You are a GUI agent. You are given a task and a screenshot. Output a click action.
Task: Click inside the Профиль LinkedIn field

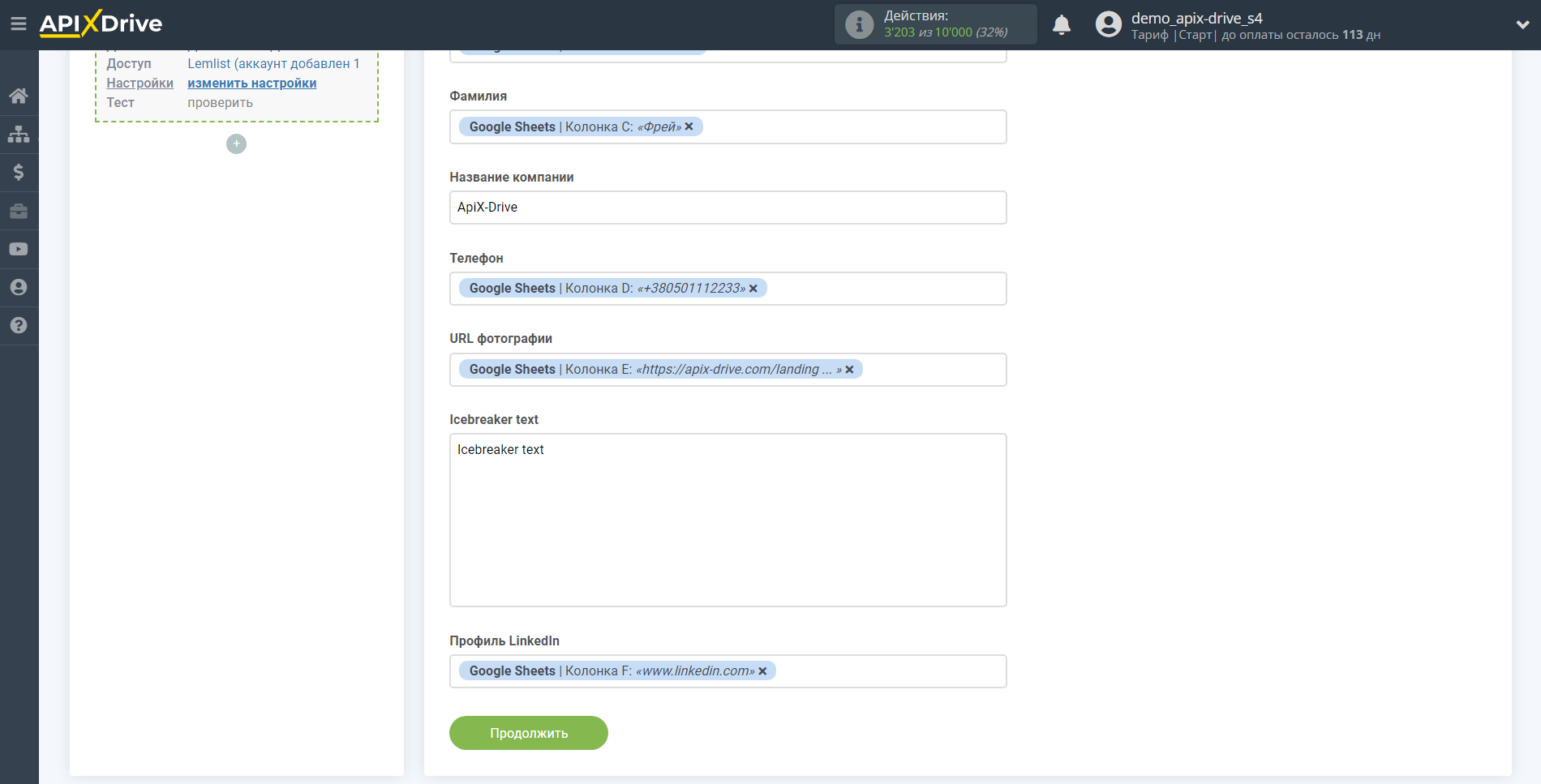(728, 671)
